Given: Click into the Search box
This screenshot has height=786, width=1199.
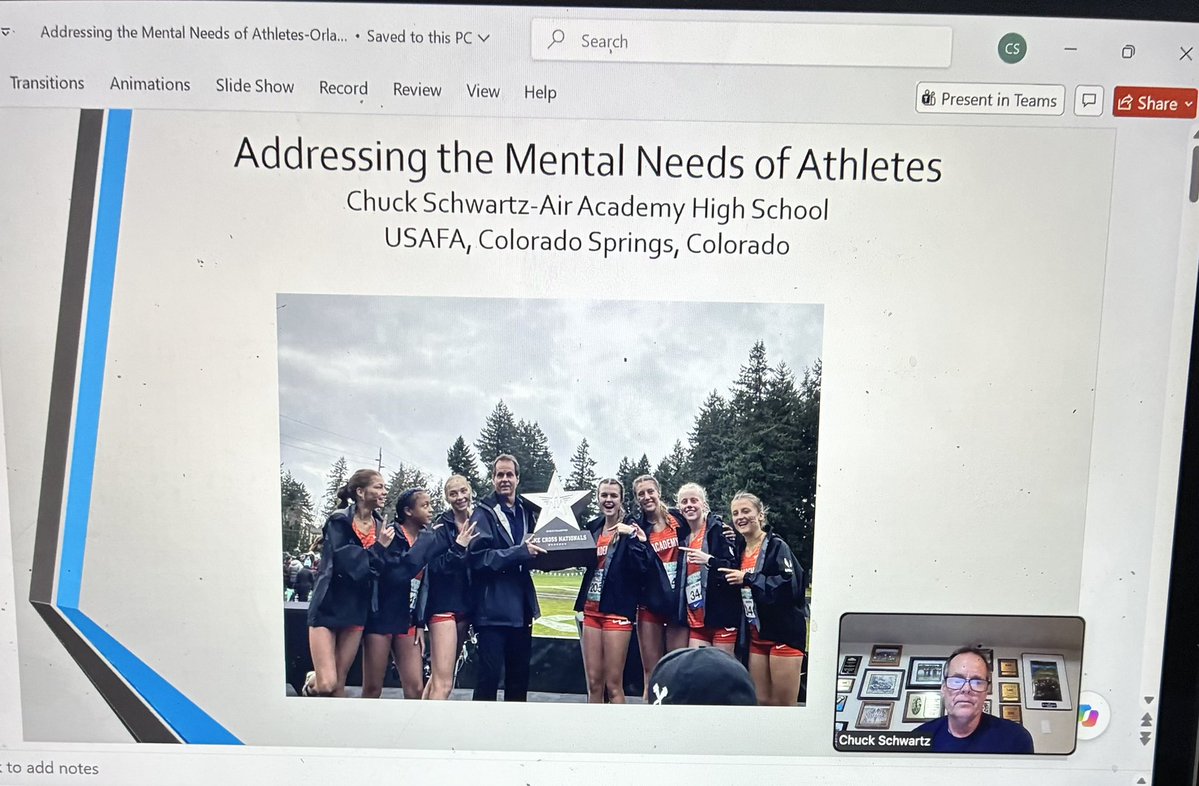Looking at the screenshot, I should click(741, 44).
